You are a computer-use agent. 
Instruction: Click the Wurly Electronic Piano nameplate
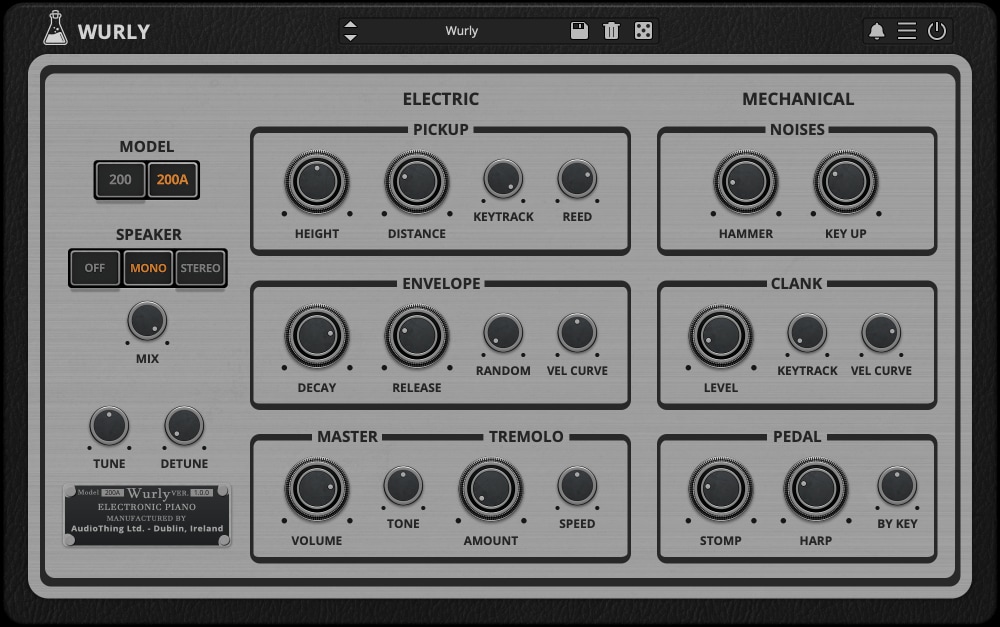(x=147, y=515)
